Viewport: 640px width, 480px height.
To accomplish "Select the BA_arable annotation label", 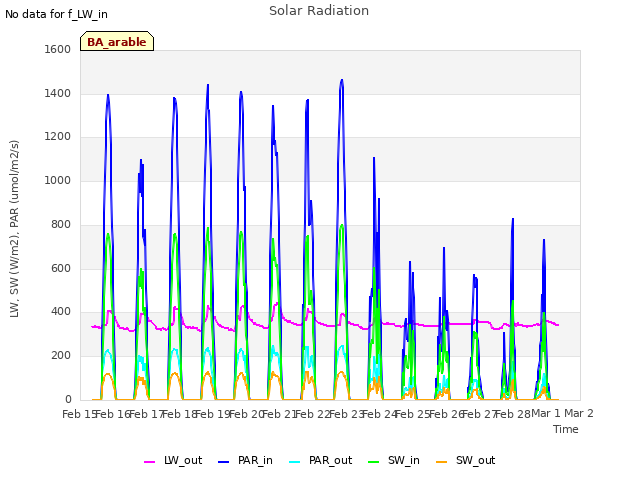I will (x=117, y=41).
